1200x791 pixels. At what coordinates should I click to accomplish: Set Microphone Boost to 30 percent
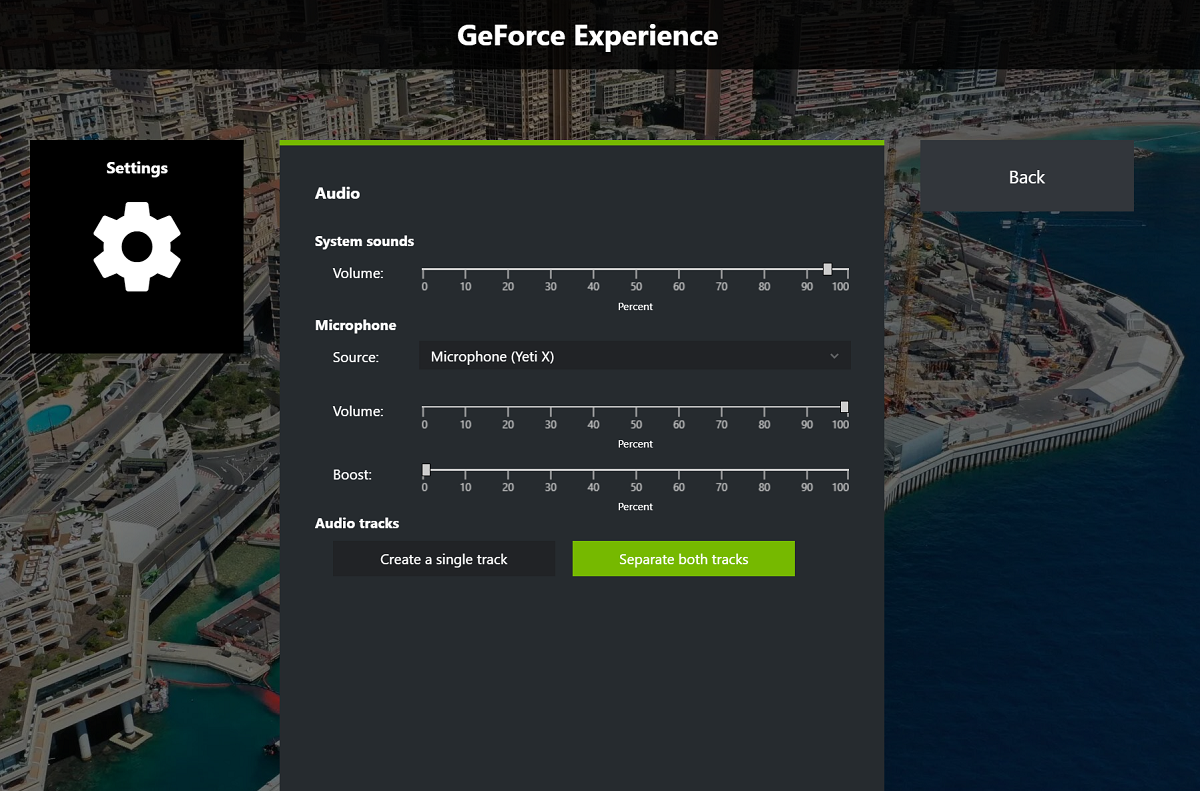click(x=551, y=471)
